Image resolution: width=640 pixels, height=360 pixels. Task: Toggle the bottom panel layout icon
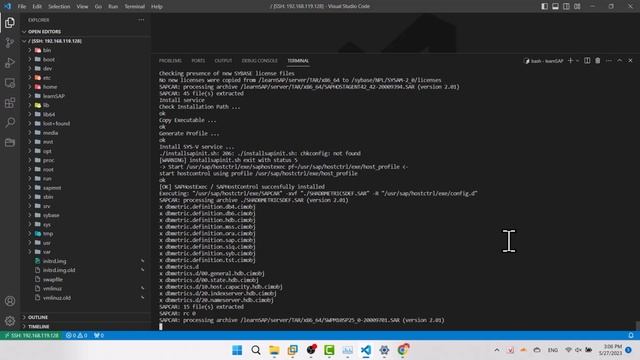[556, 6]
